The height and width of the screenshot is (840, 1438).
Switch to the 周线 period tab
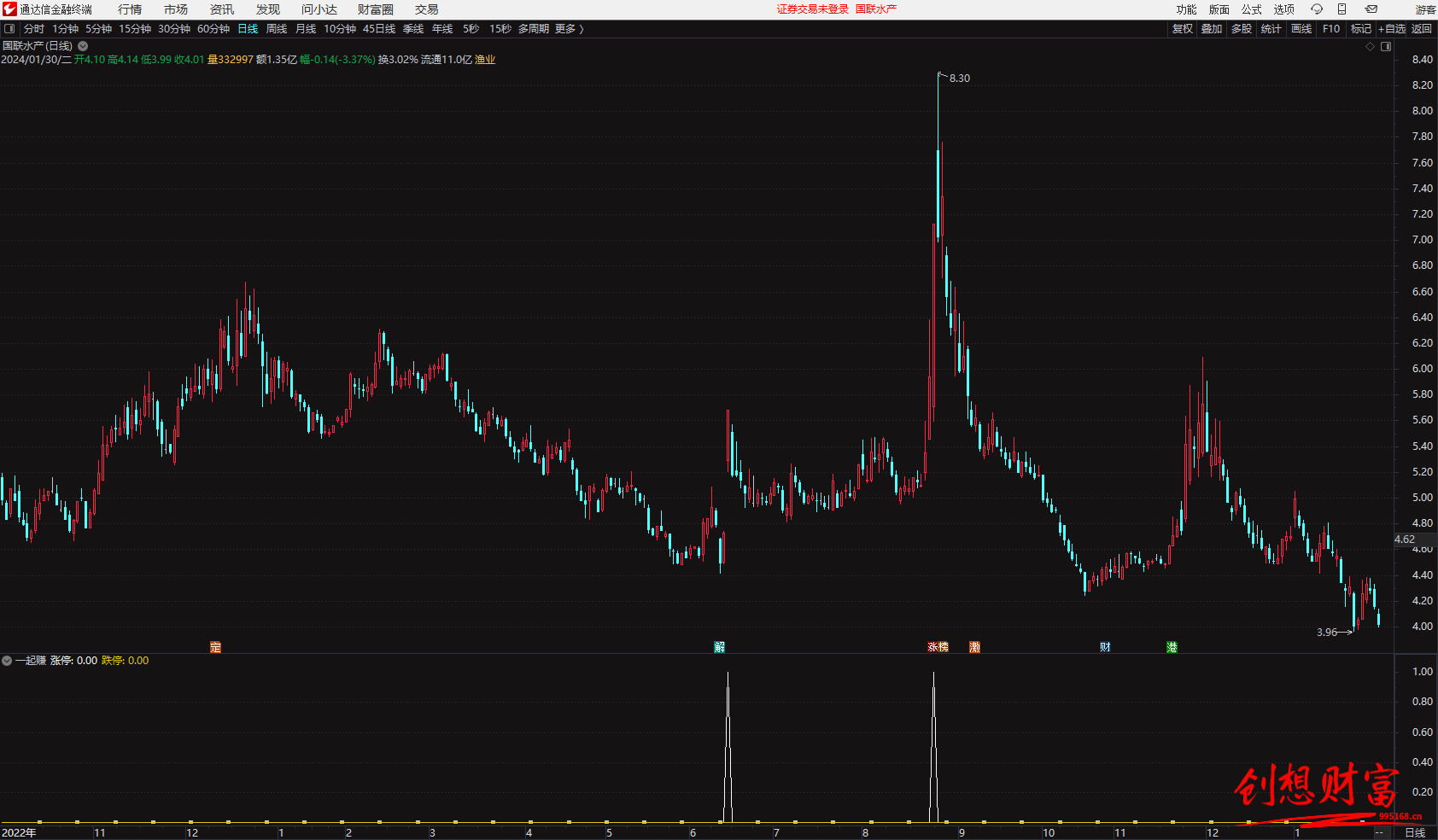(x=277, y=29)
